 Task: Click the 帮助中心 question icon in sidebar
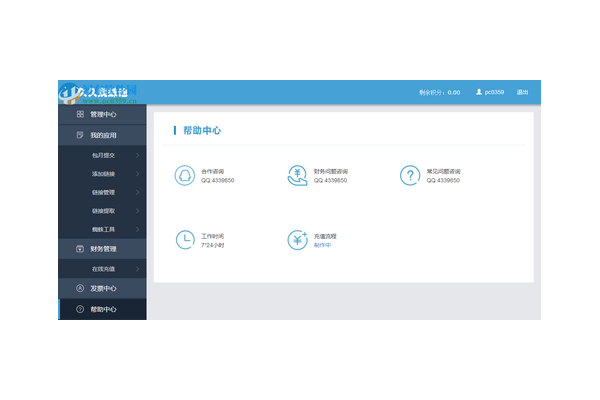80,309
